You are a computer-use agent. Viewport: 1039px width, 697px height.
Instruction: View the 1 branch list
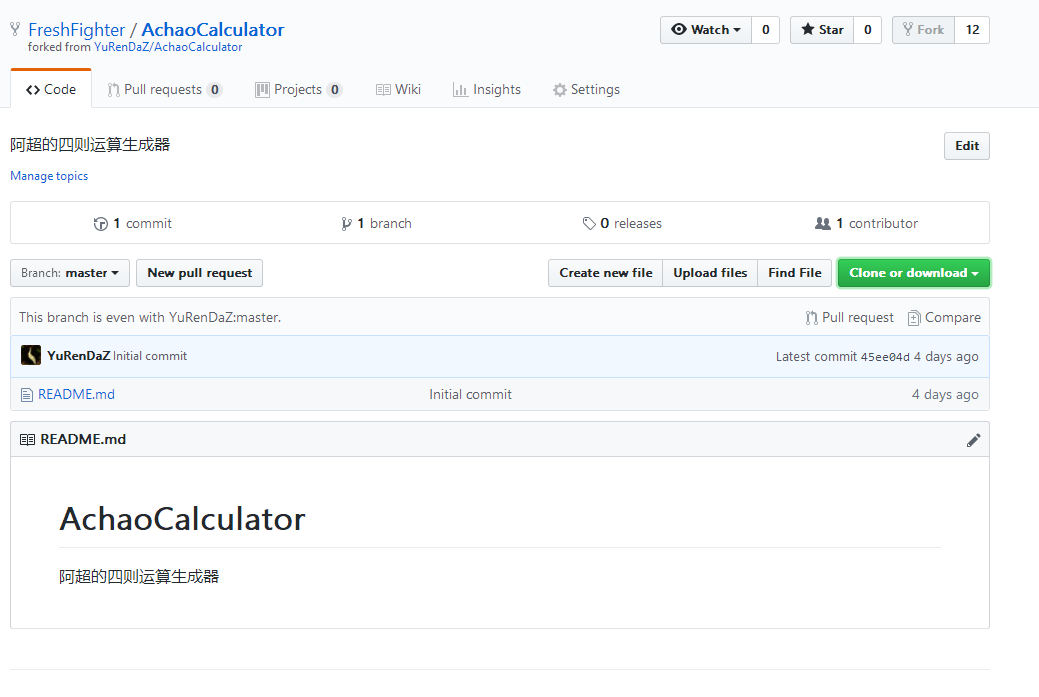(x=376, y=223)
